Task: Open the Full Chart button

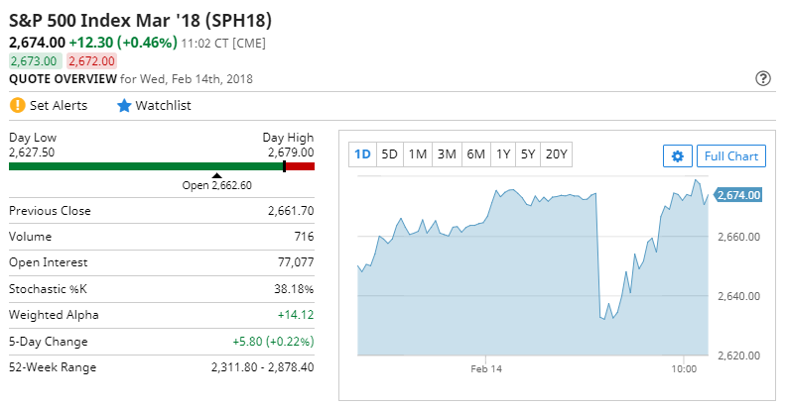Action: pos(731,156)
